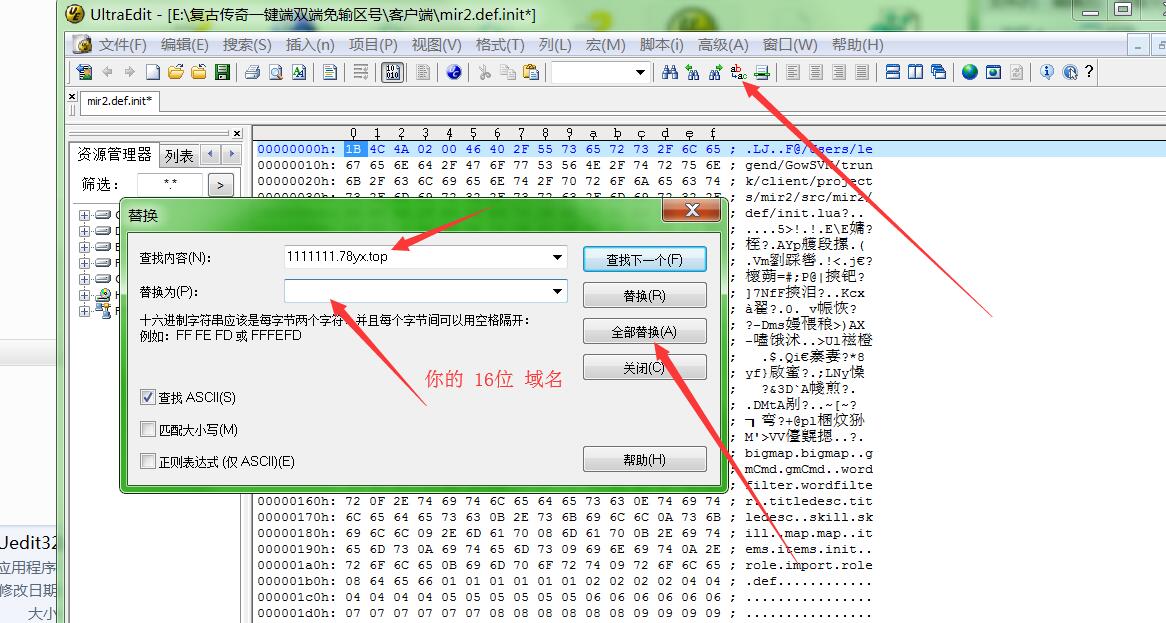Open the 宏(M) menu
The width and height of the screenshot is (1166, 623).
click(x=605, y=45)
